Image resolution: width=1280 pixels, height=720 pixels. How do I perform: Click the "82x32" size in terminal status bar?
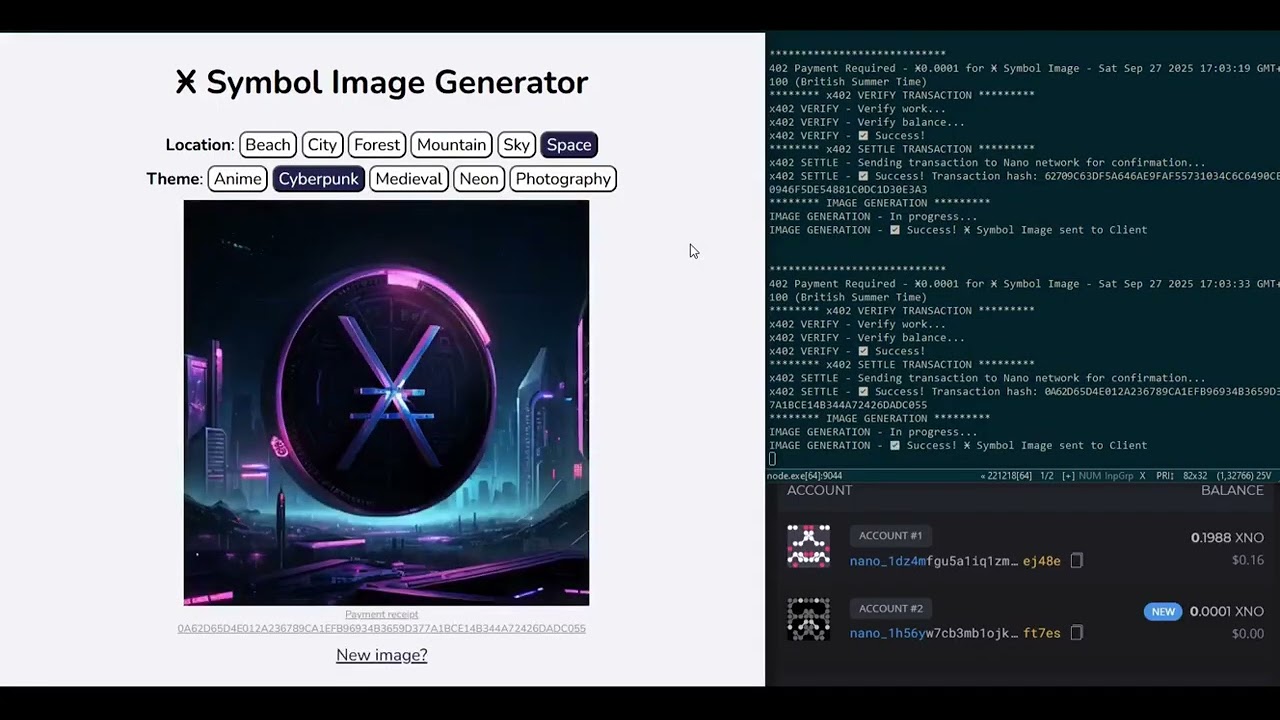point(1196,476)
